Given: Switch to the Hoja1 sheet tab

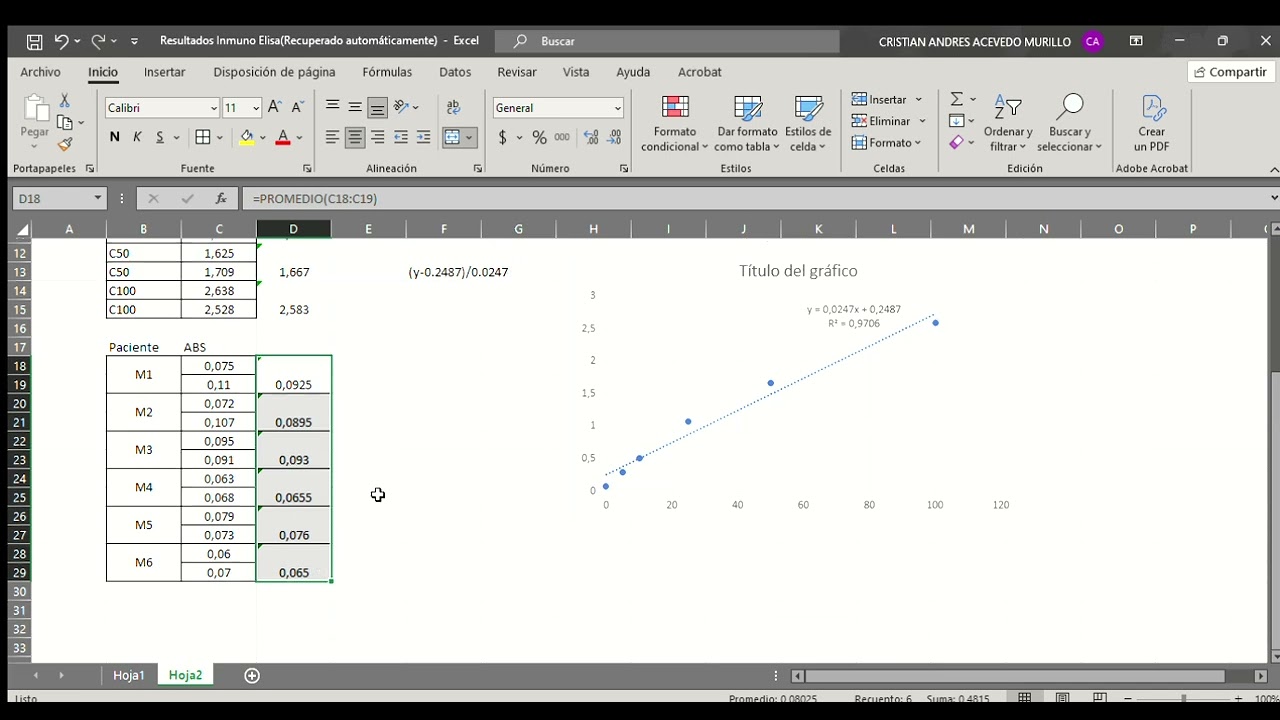Looking at the screenshot, I should 128,675.
